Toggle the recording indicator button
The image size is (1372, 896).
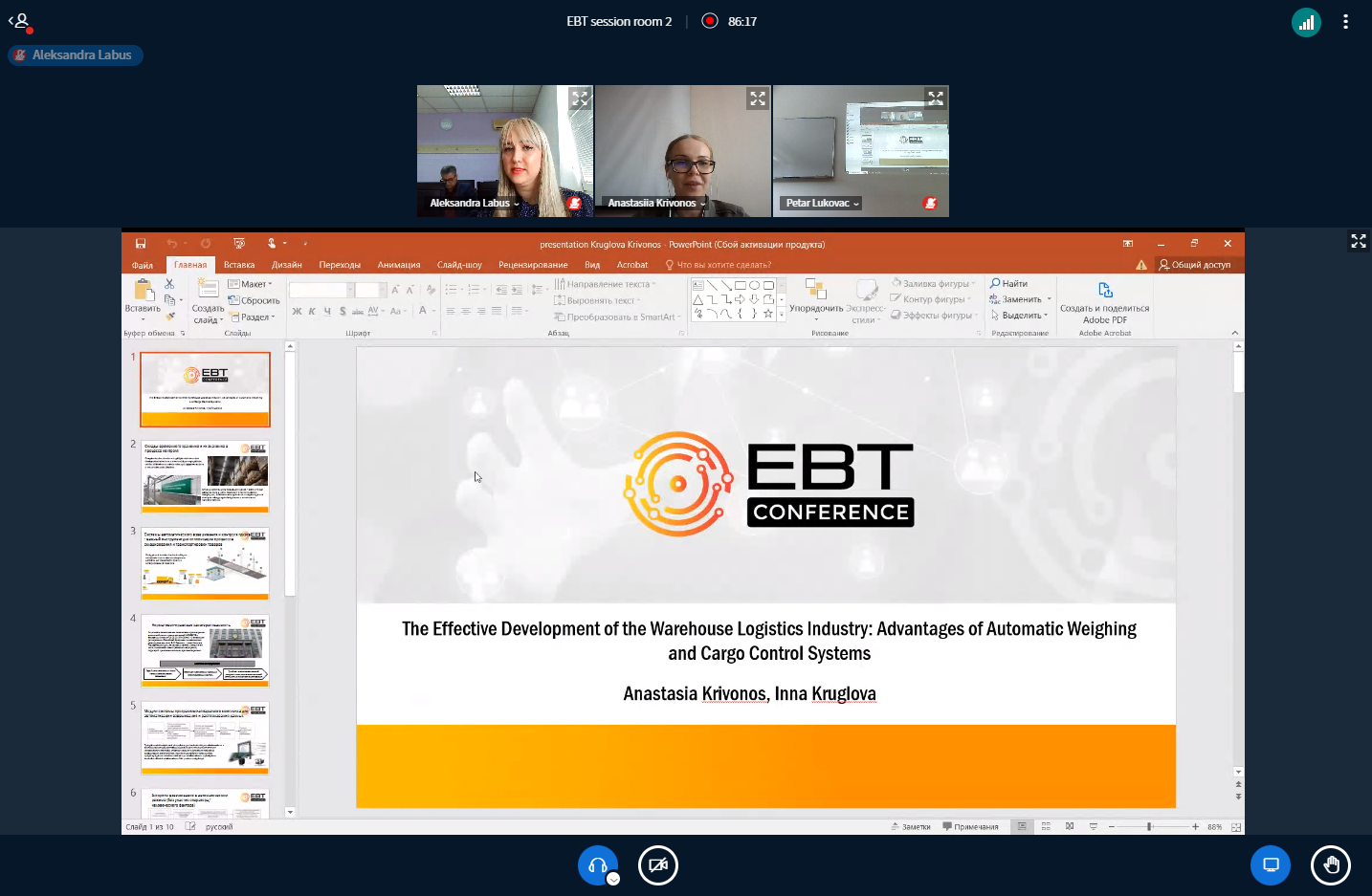point(710,21)
